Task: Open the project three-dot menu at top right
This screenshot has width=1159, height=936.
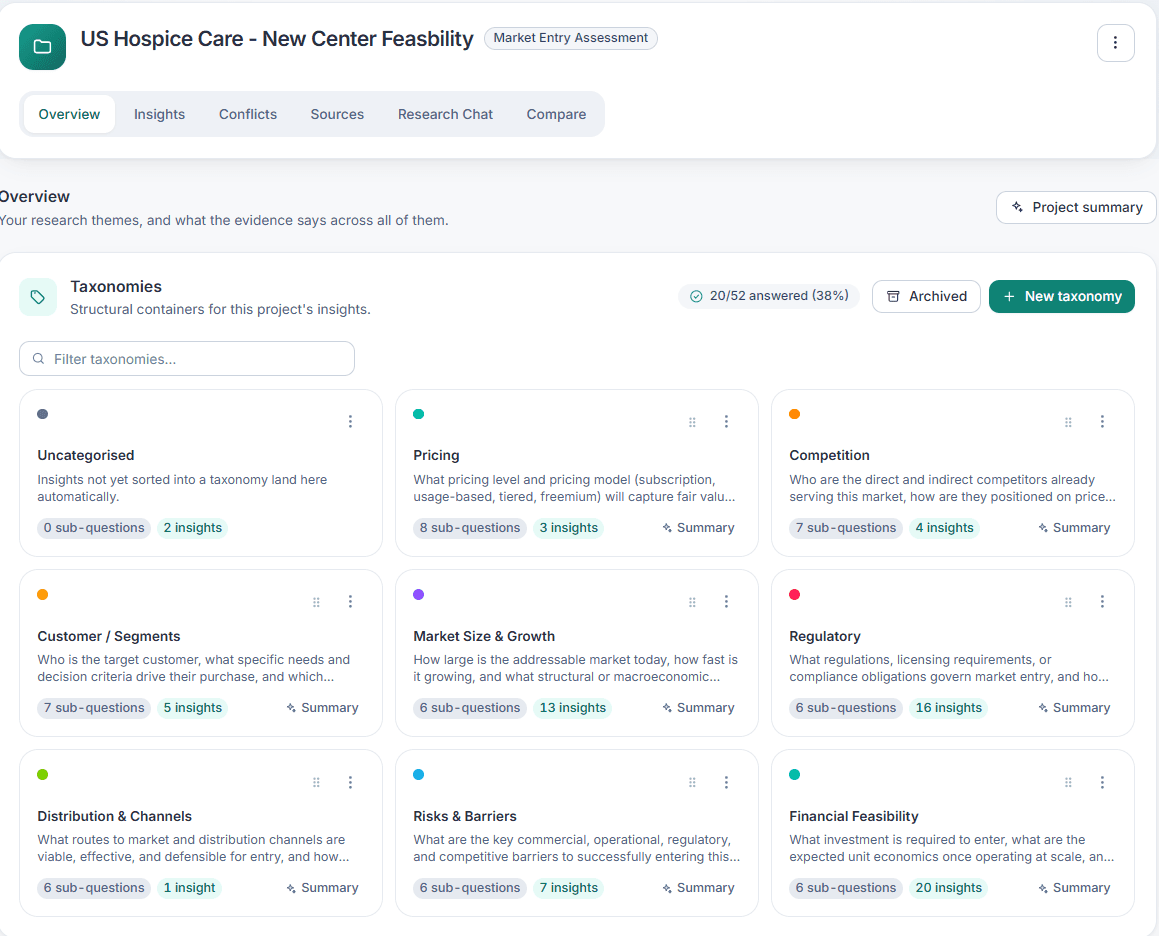Action: click(x=1115, y=43)
